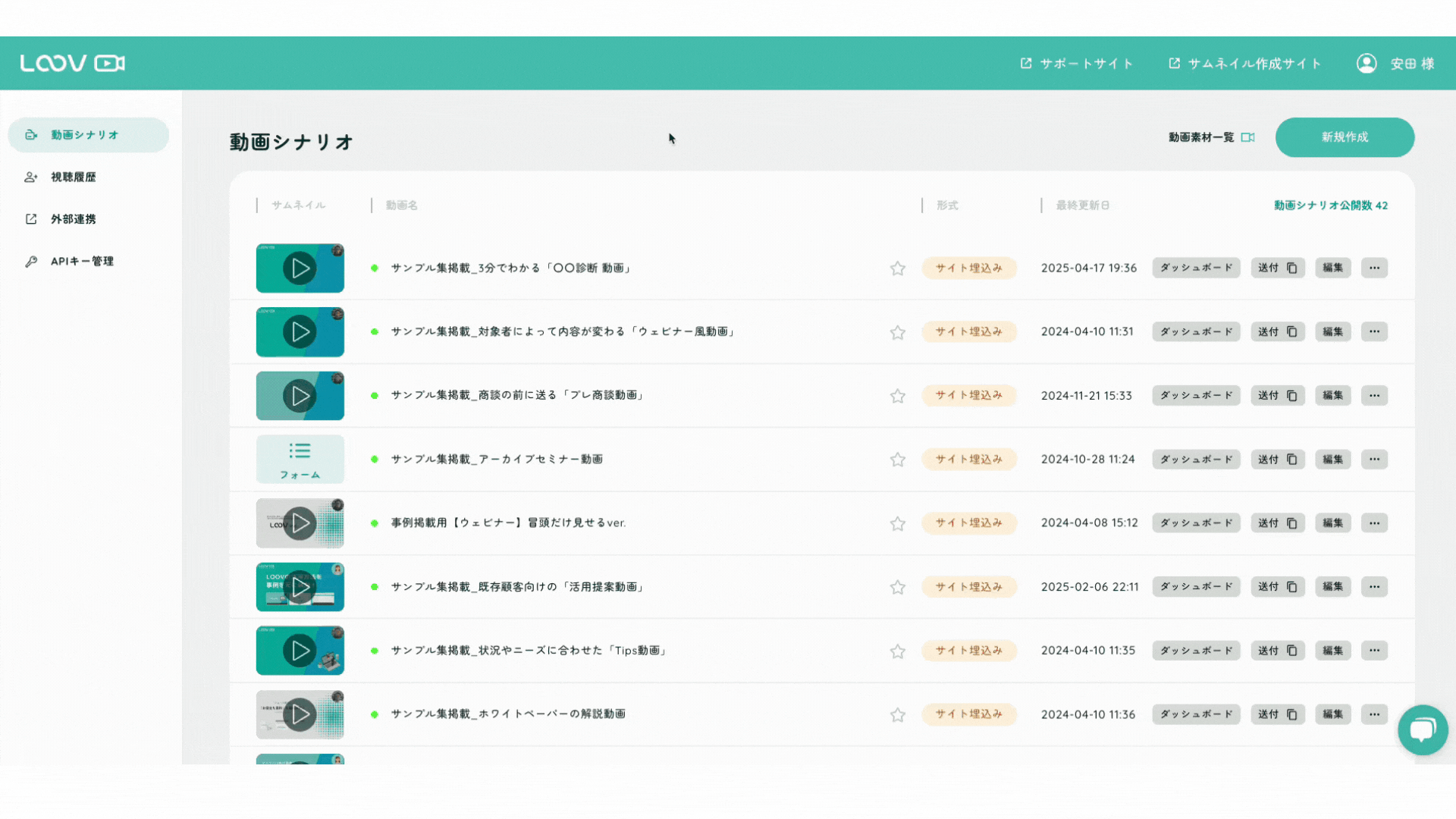Click the user account avatar icon
Image resolution: width=1456 pixels, height=819 pixels.
[x=1367, y=64]
